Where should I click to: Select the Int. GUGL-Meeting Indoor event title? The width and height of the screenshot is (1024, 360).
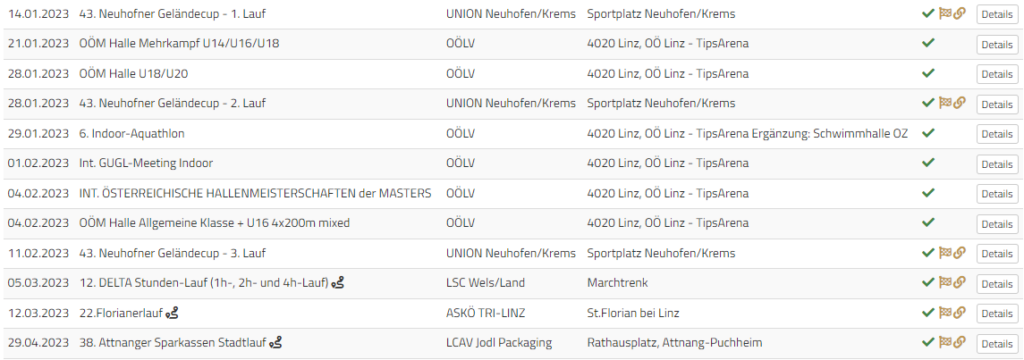tap(146, 163)
